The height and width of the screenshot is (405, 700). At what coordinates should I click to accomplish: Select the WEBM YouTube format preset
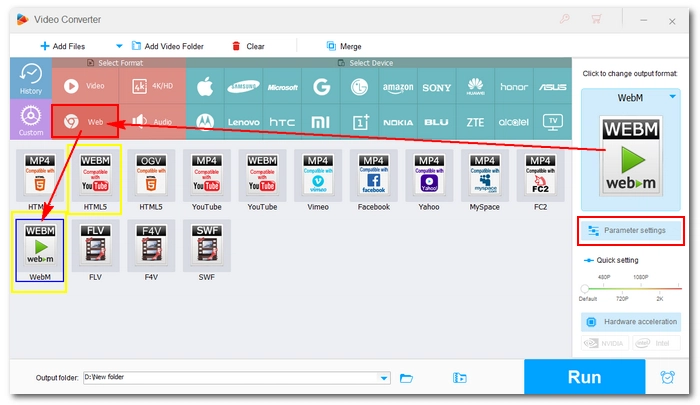262,180
